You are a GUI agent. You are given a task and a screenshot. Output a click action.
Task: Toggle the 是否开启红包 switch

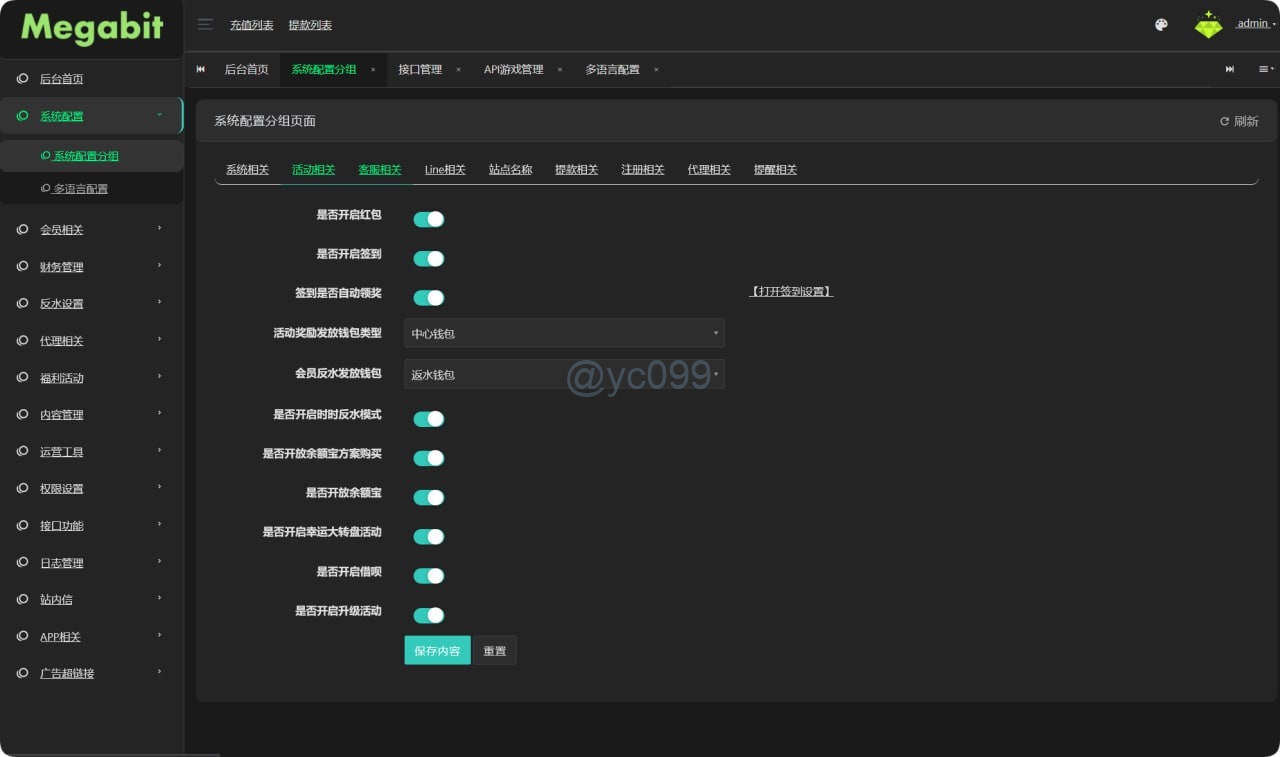click(x=429, y=219)
